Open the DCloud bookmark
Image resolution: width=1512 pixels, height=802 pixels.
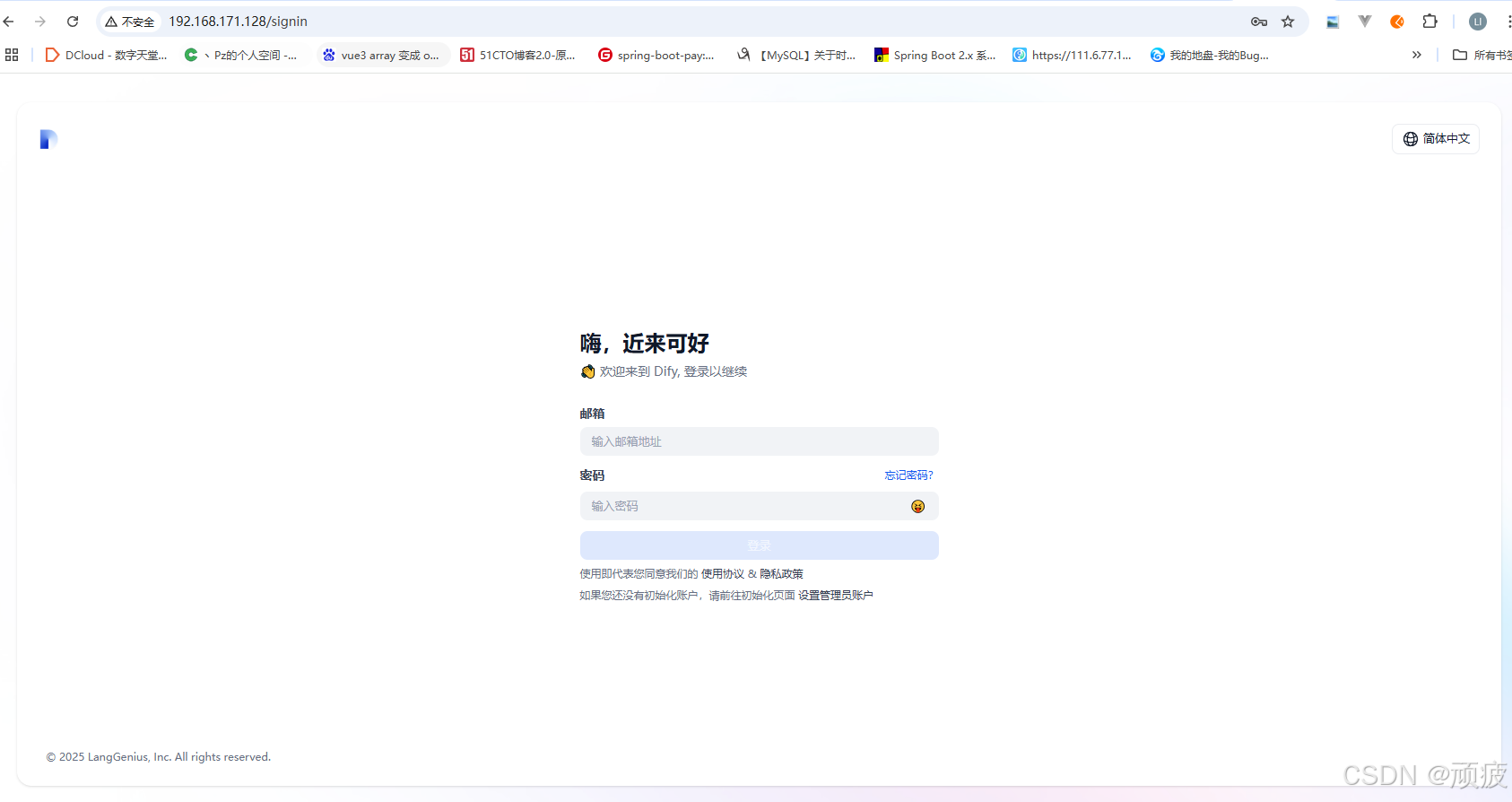tap(106, 55)
